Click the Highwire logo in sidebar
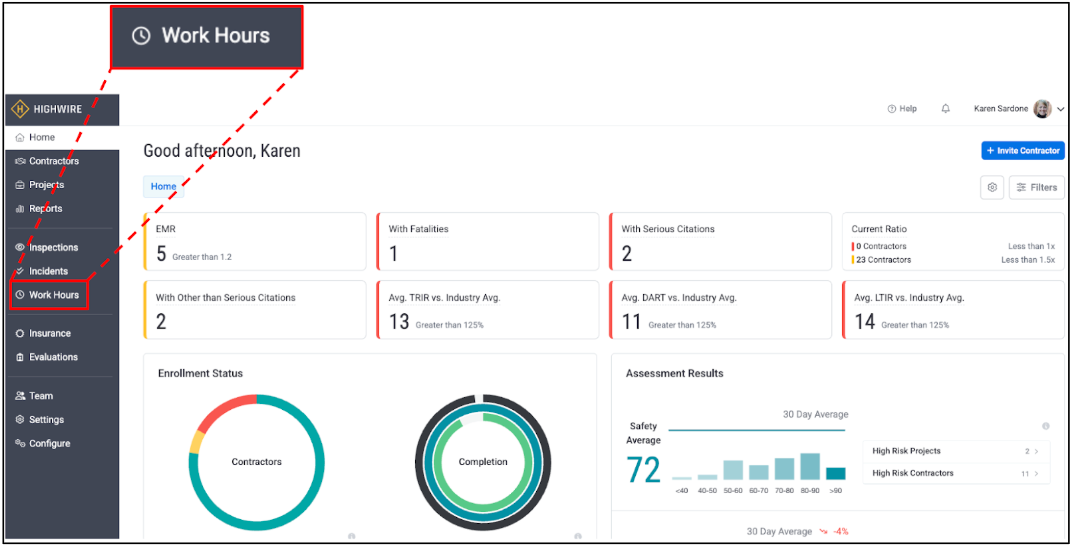This screenshot has width=1073, height=547. pos(47,110)
